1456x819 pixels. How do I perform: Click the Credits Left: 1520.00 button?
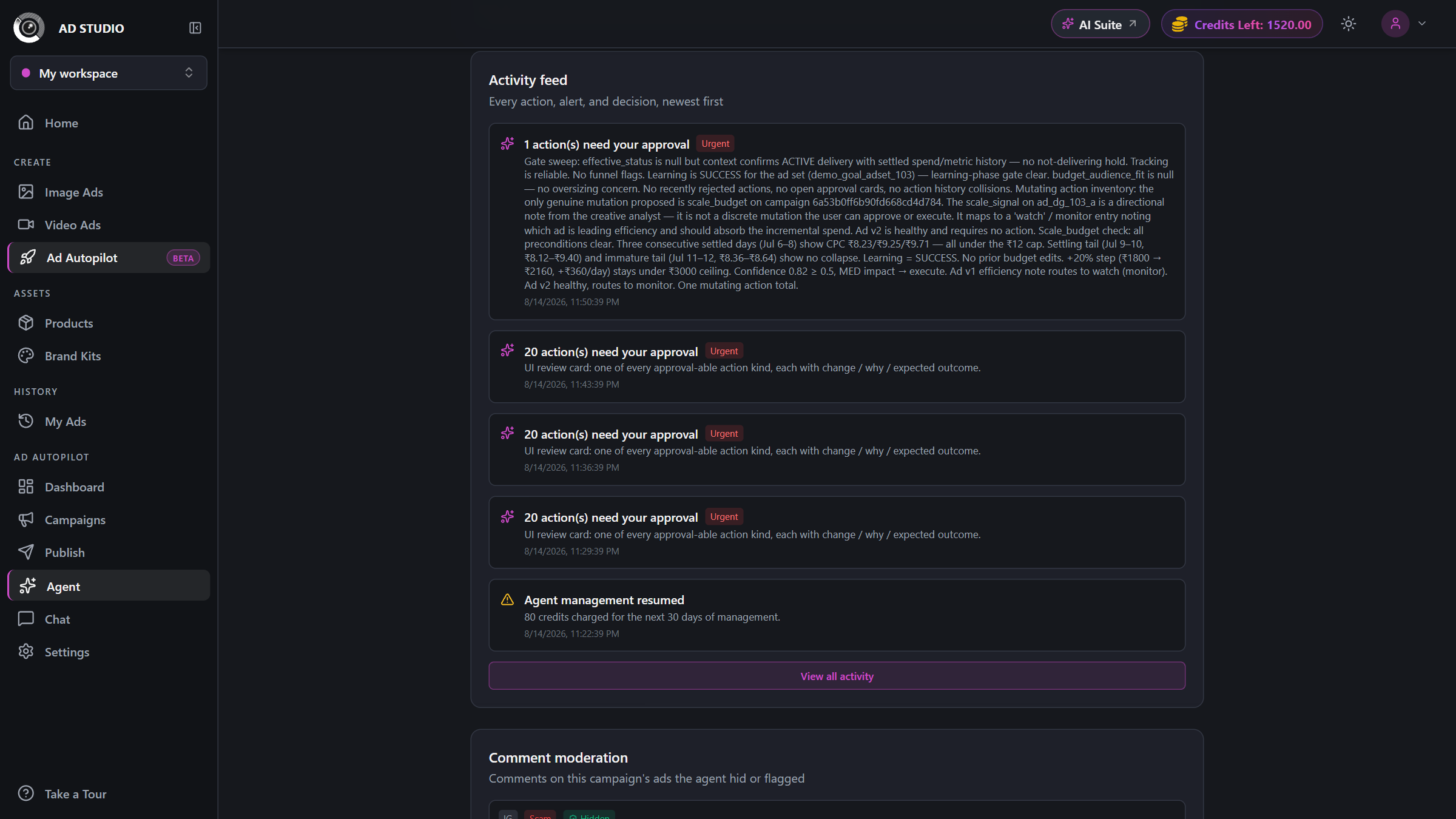[x=1242, y=24]
